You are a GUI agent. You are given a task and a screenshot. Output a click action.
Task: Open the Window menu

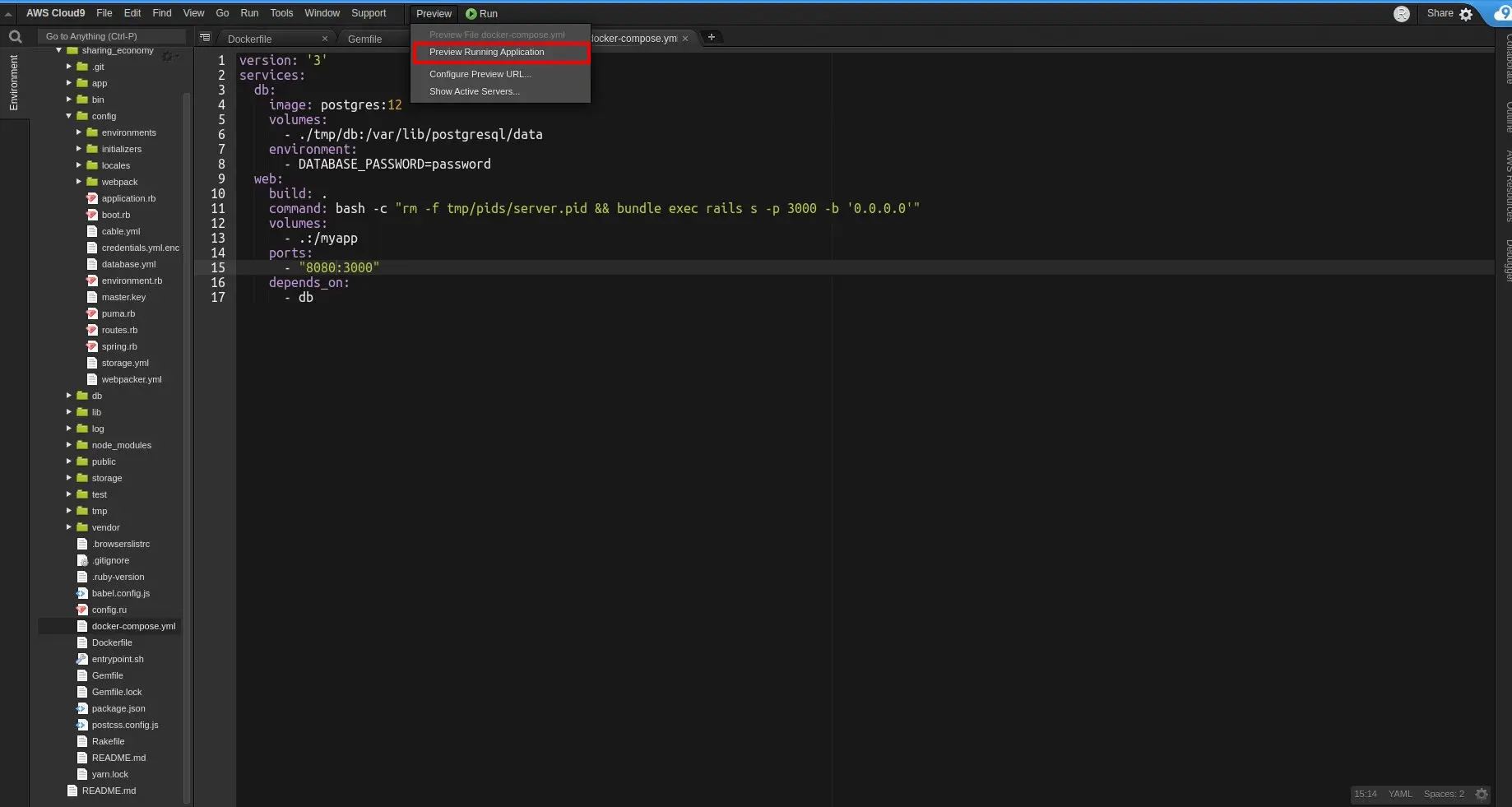[322, 13]
